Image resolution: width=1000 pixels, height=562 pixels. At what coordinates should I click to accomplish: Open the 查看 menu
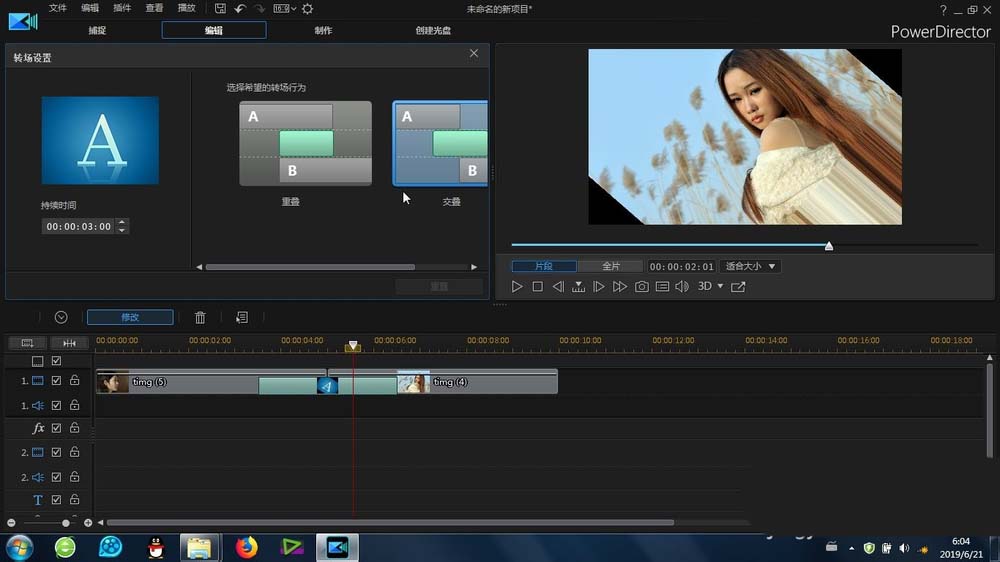[154, 8]
